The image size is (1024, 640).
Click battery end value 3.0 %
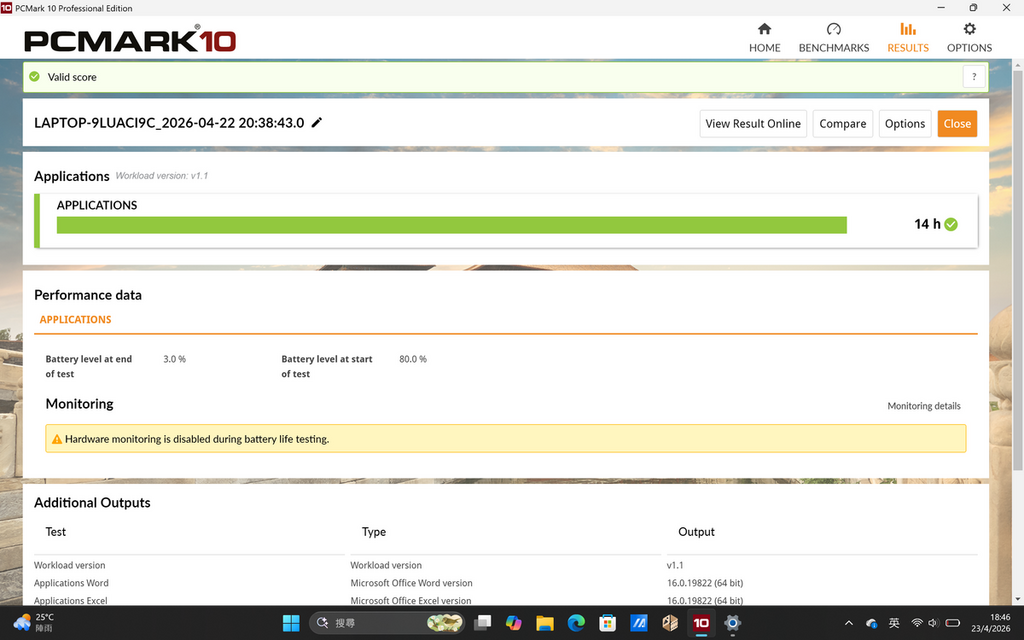[174, 359]
